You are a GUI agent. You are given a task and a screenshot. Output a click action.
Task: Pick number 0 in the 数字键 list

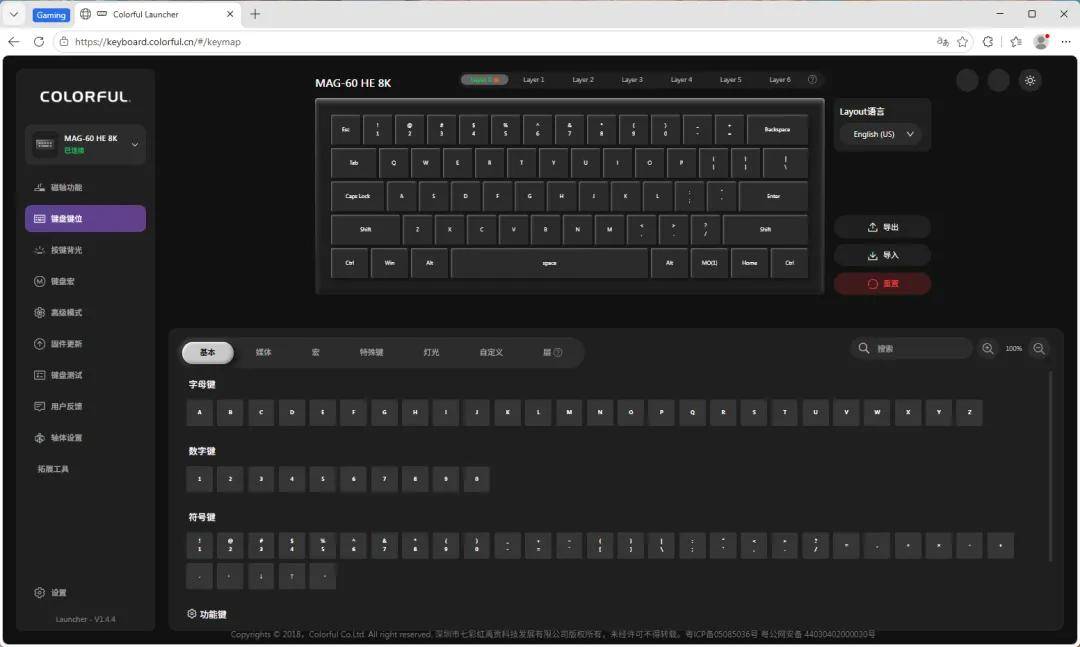[x=477, y=479]
